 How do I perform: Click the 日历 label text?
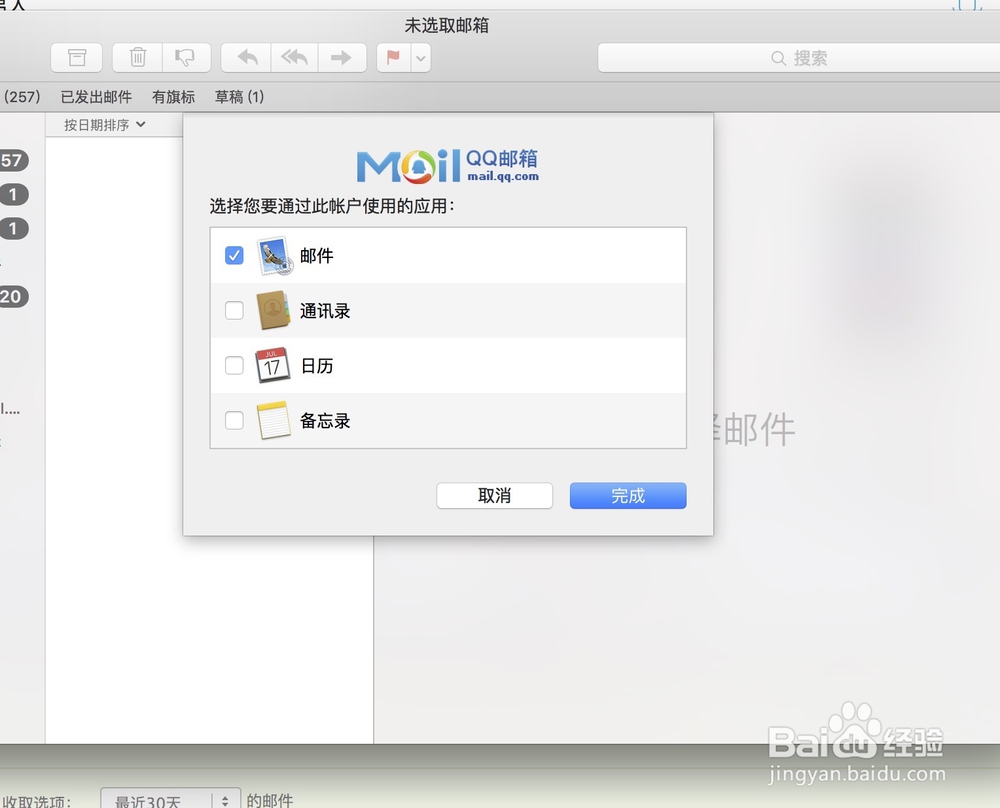click(317, 366)
